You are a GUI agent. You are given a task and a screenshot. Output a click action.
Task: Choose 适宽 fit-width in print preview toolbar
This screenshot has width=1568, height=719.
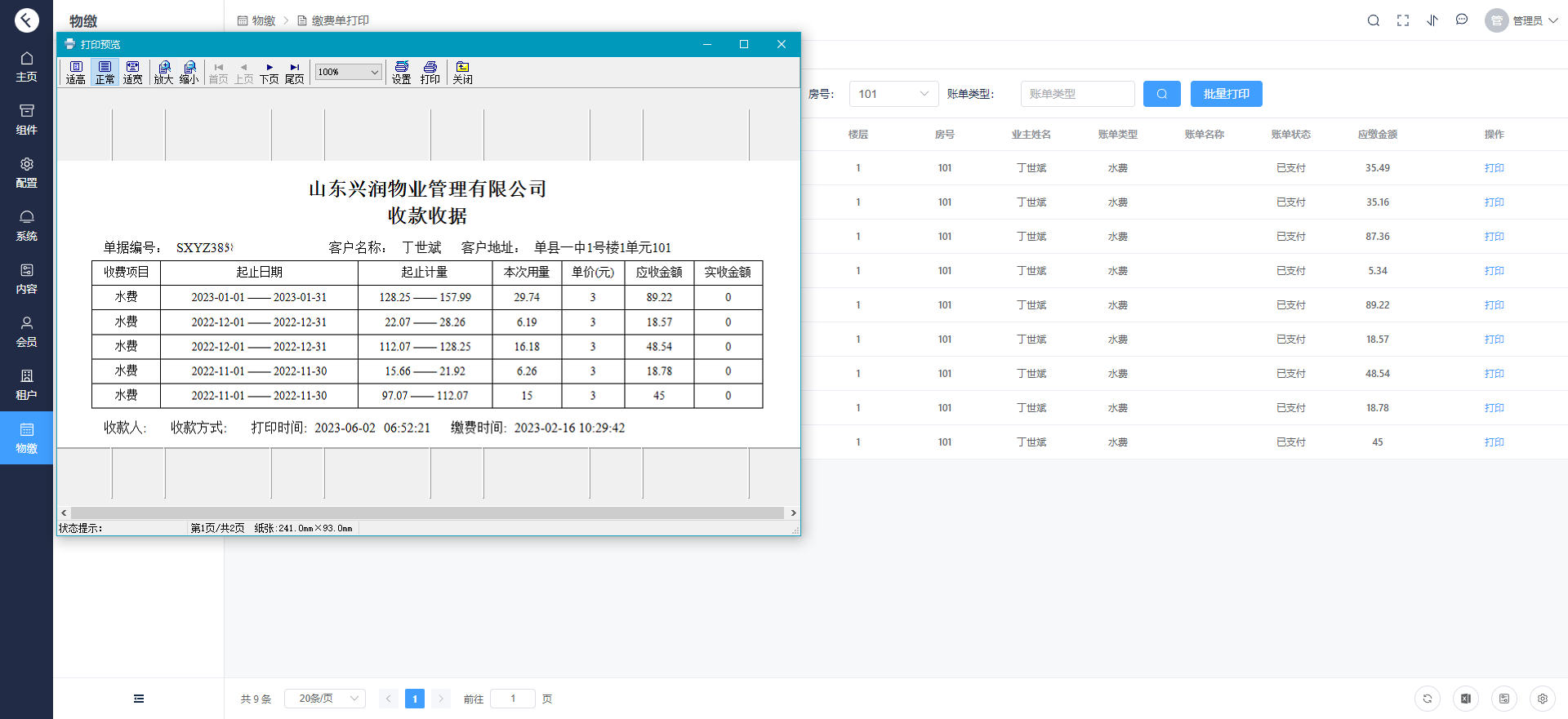(x=132, y=72)
